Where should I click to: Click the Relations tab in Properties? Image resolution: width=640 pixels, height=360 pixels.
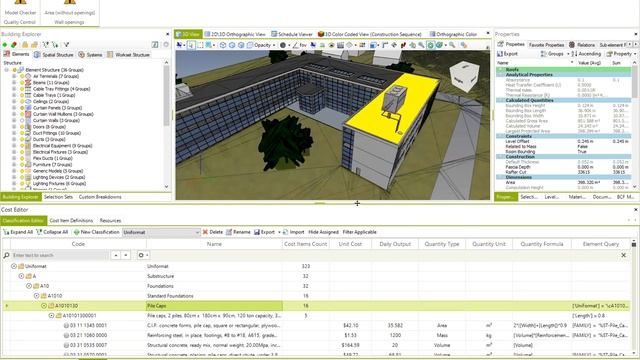click(x=582, y=44)
